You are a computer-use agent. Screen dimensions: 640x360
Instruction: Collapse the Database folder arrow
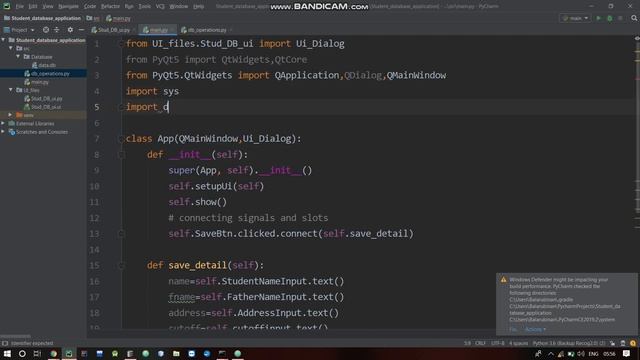tap(18, 57)
